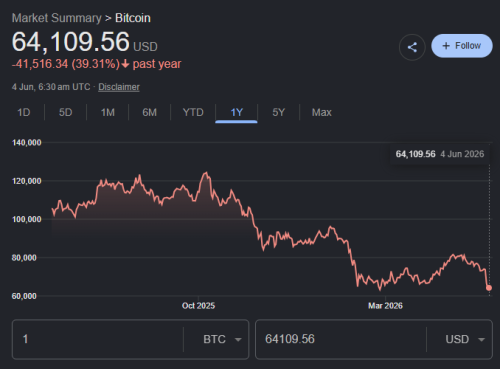Click the USD amount field showing 64109.56
Screen dimensions: 500x369
click(341, 339)
